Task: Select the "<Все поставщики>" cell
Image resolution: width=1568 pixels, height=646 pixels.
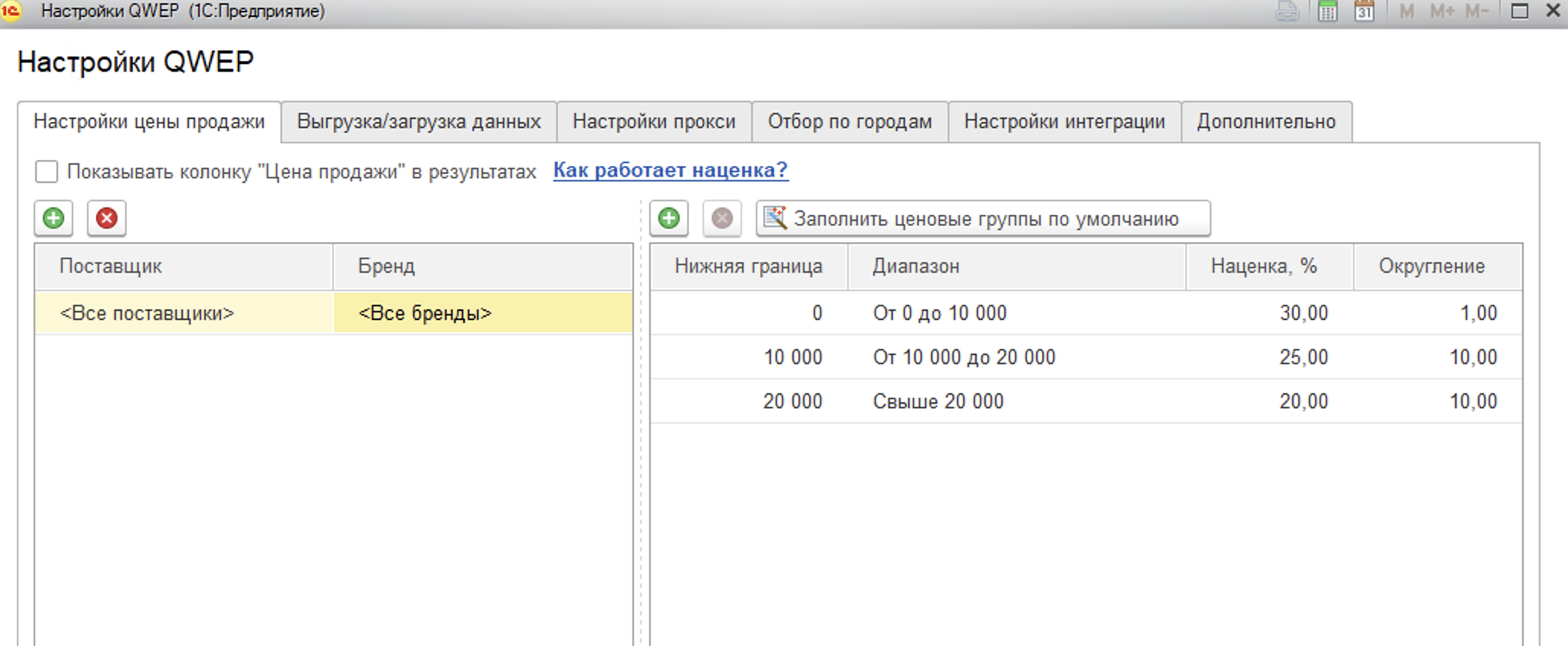Action: coord(184,313)
